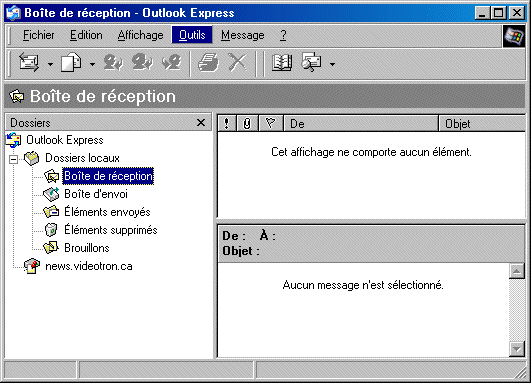
Task: Click preview pane scrollbar down arrow
Action: 517,349
